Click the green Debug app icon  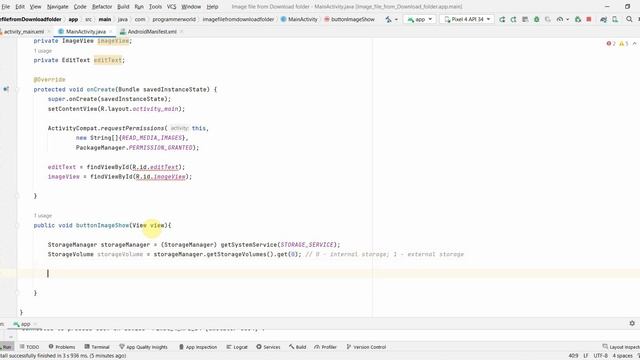[536, 19]
